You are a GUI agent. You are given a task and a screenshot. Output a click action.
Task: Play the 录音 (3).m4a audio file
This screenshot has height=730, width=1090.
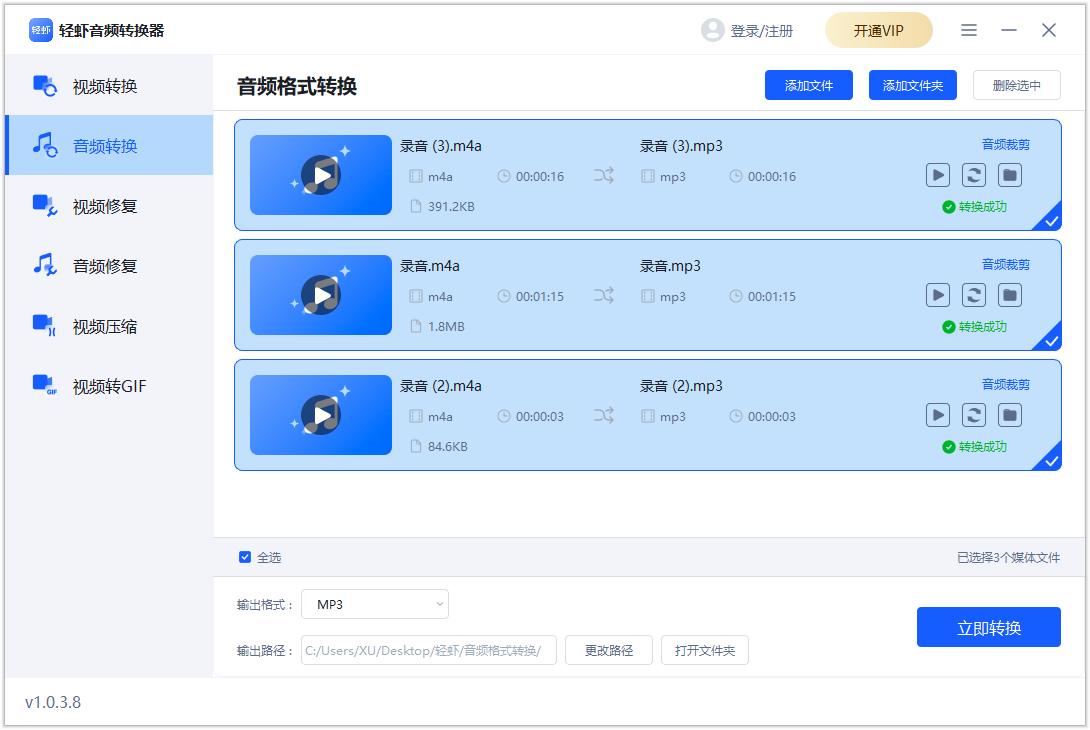tap(937, 175)
